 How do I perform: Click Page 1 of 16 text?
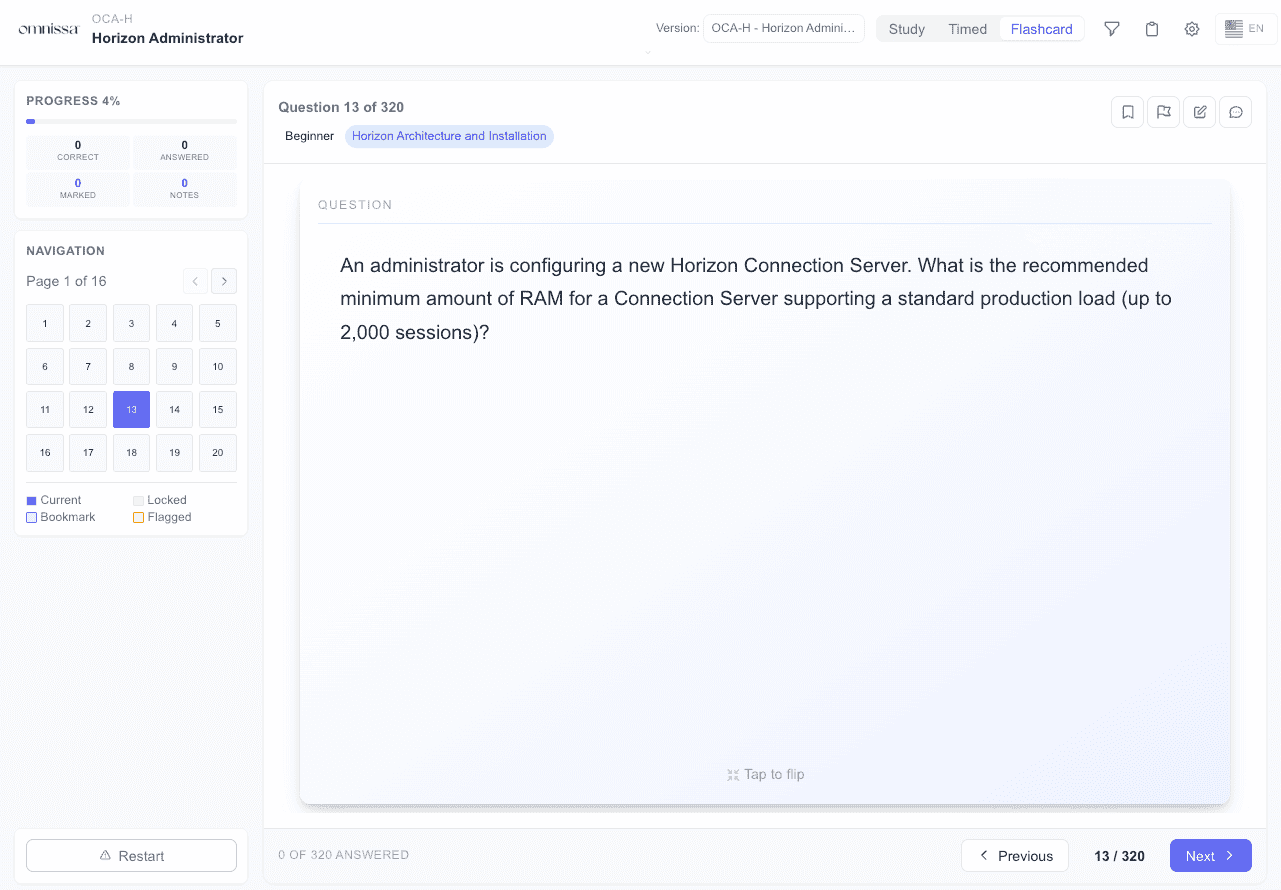tap(66, 281)
